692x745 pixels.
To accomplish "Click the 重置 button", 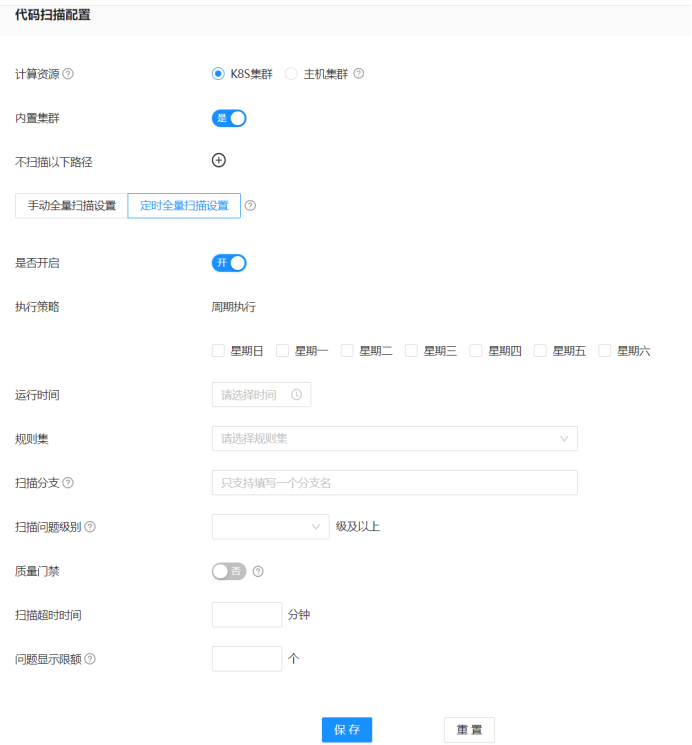I will (469, 730).
